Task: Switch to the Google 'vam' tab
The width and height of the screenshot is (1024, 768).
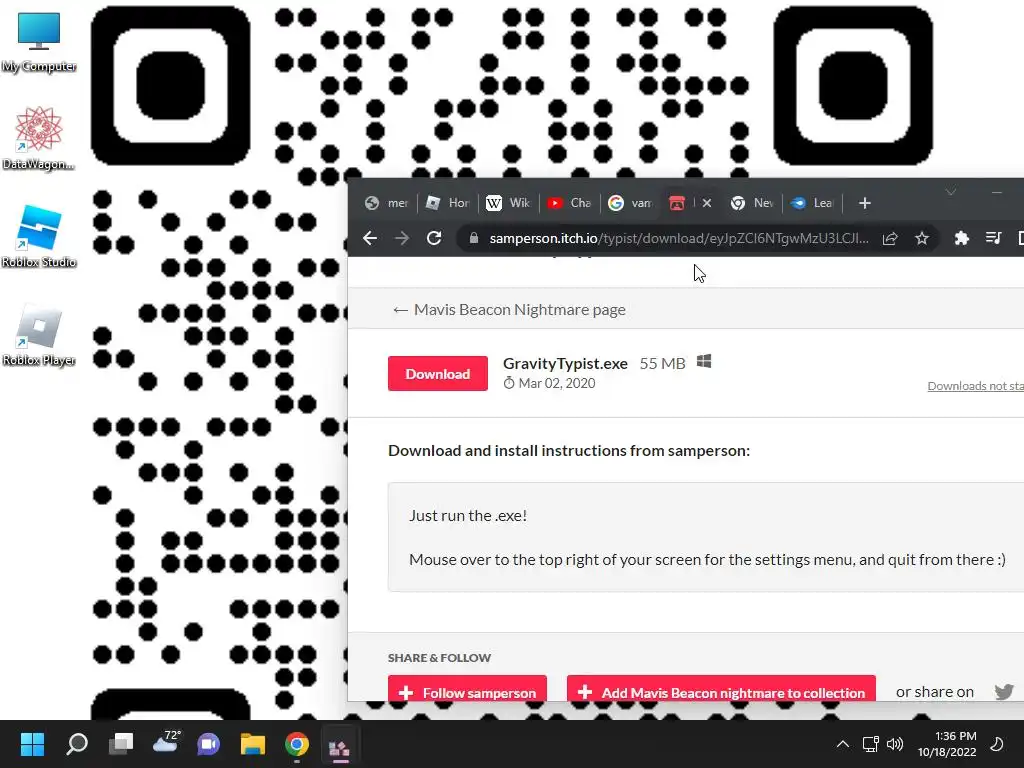Action: pyautogui.click(x=630, y=203)
